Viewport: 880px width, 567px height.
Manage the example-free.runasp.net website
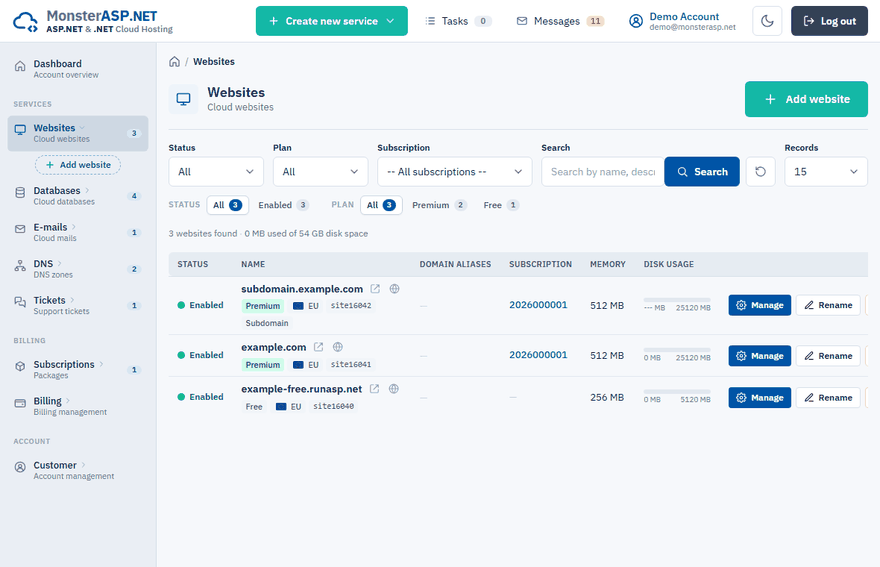coord(759,397)
